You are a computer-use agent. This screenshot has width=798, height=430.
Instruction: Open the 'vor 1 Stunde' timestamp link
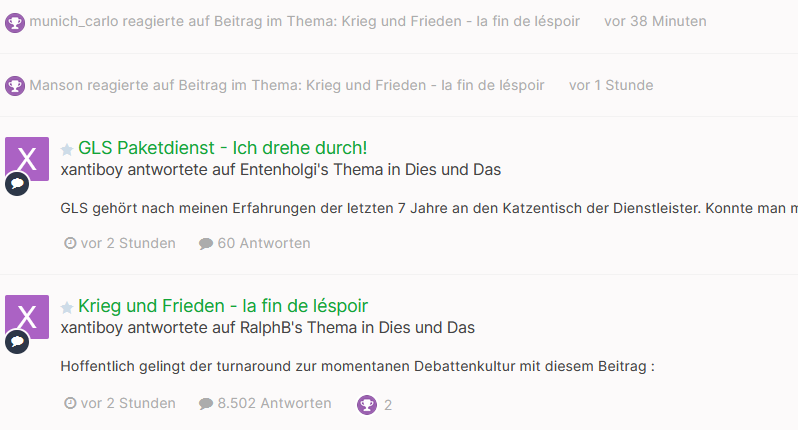coord(611,85)
